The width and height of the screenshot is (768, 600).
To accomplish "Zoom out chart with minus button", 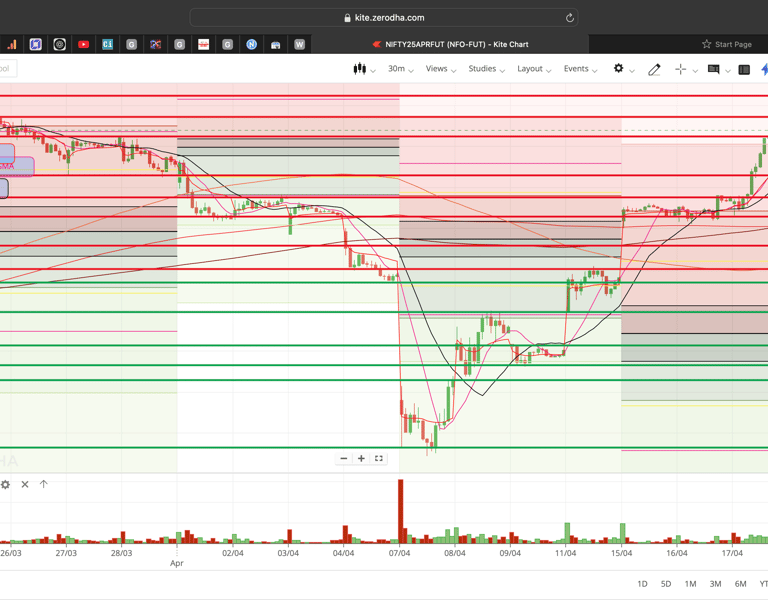I will coord(344,458).
